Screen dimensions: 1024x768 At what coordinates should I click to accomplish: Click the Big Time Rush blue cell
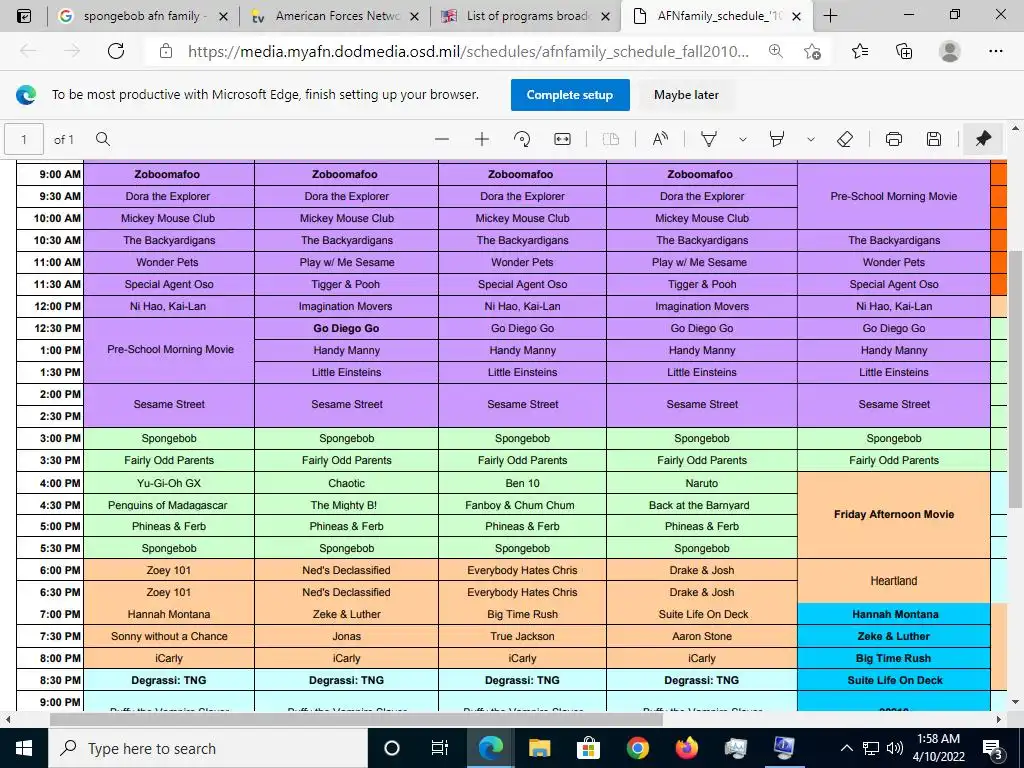point(893,658)
